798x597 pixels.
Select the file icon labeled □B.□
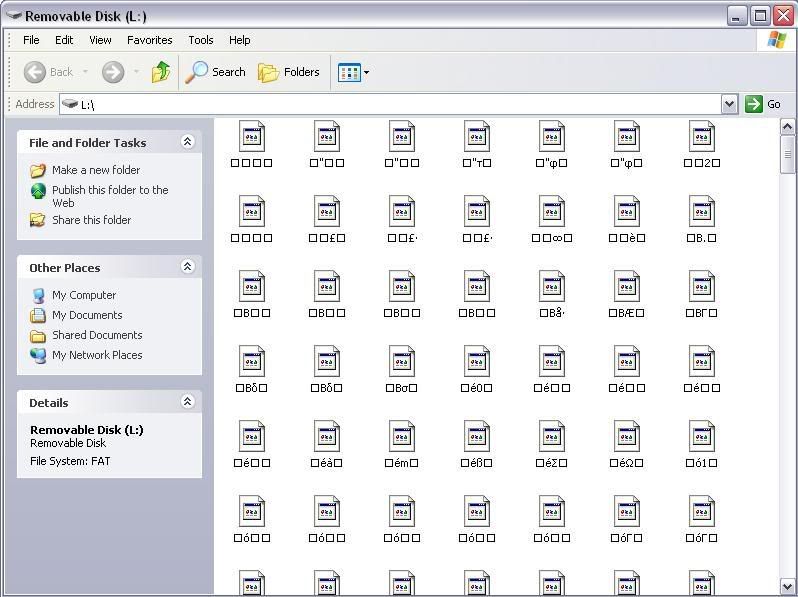click(x=701, y=211)
